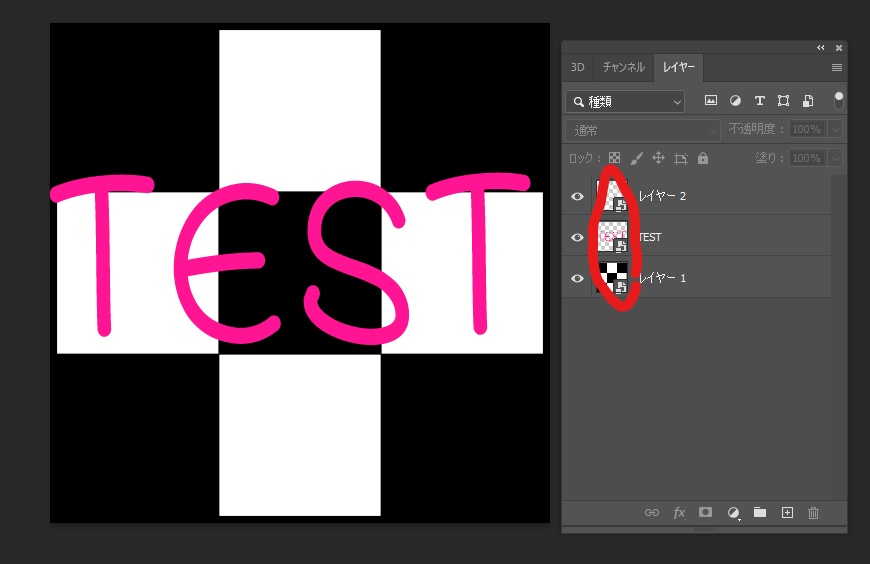Viewport: 870px width, 564px height.
Task: Switch to the 3D tab
Action: 578,67
